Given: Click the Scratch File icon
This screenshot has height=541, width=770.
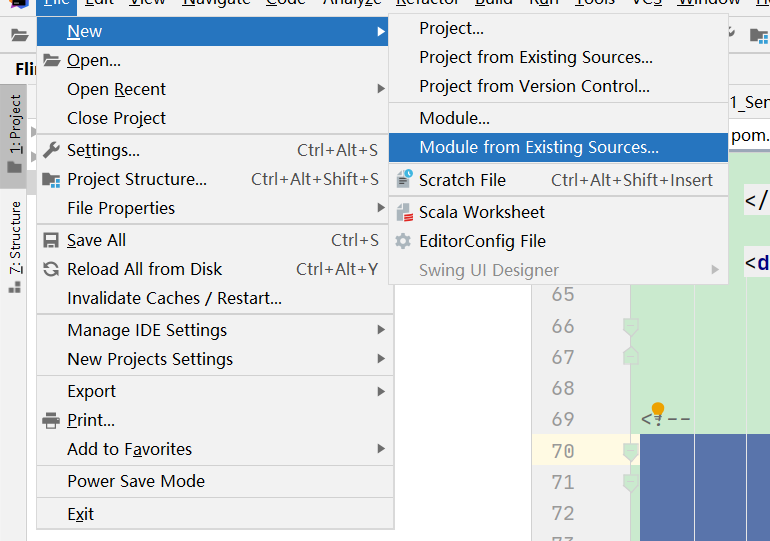Looking at the screenshot, I should [x=403, y=180].
